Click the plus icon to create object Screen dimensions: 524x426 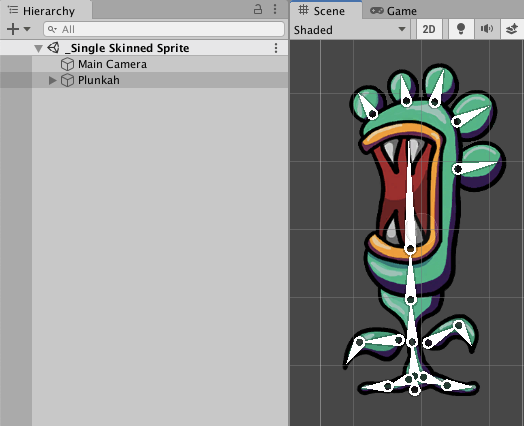(13, 29)
